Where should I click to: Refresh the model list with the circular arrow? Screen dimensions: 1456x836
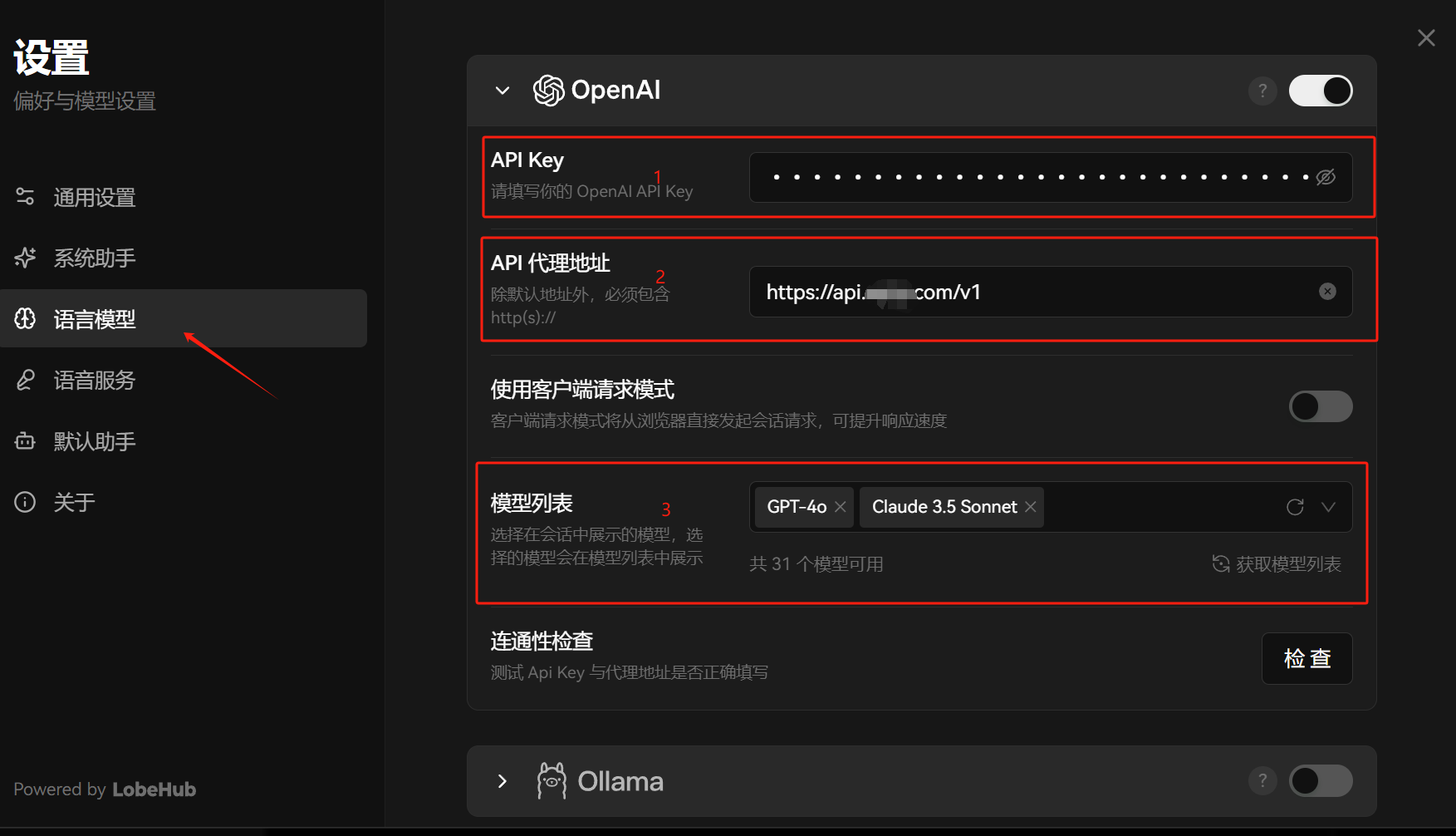[x=1295, y=507]
